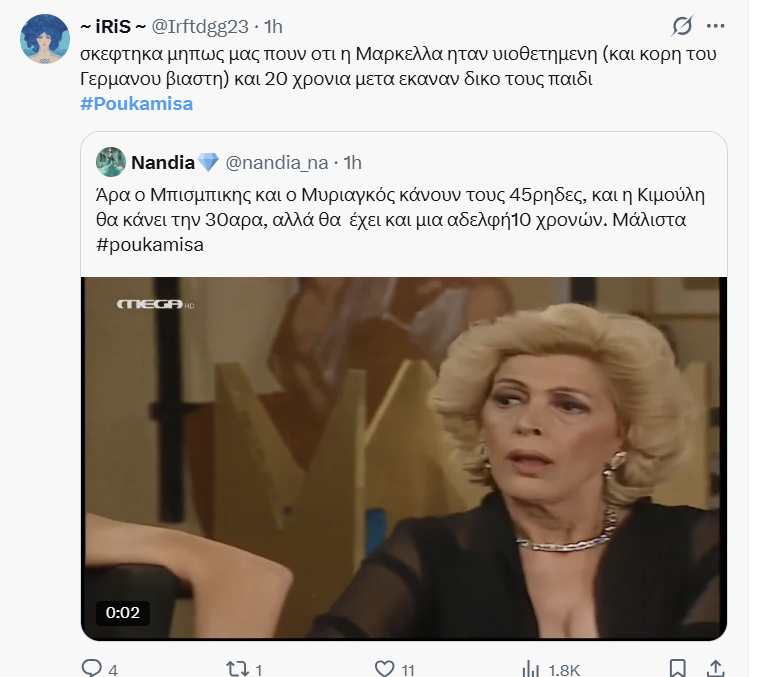The height and width of the screenshot is (677, 777).
Task: Click the Grok slashed-circle icon
Action: tap(682, 26)
